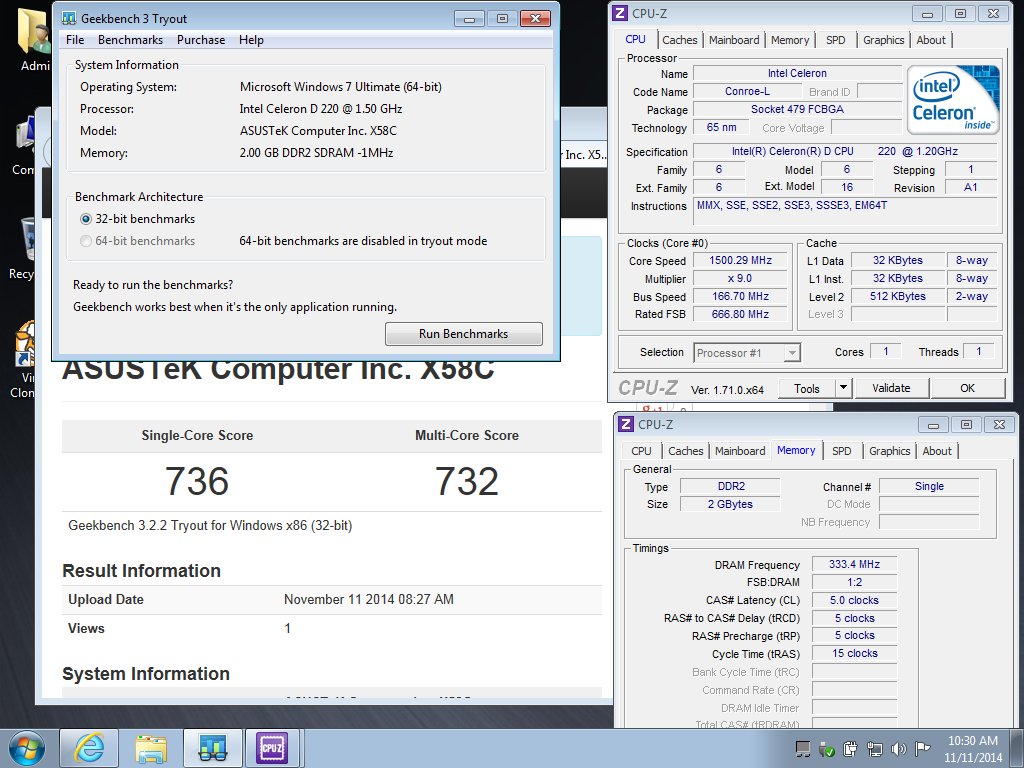Open the Start menu orb

pyautogui.click(x=27, y=748)
